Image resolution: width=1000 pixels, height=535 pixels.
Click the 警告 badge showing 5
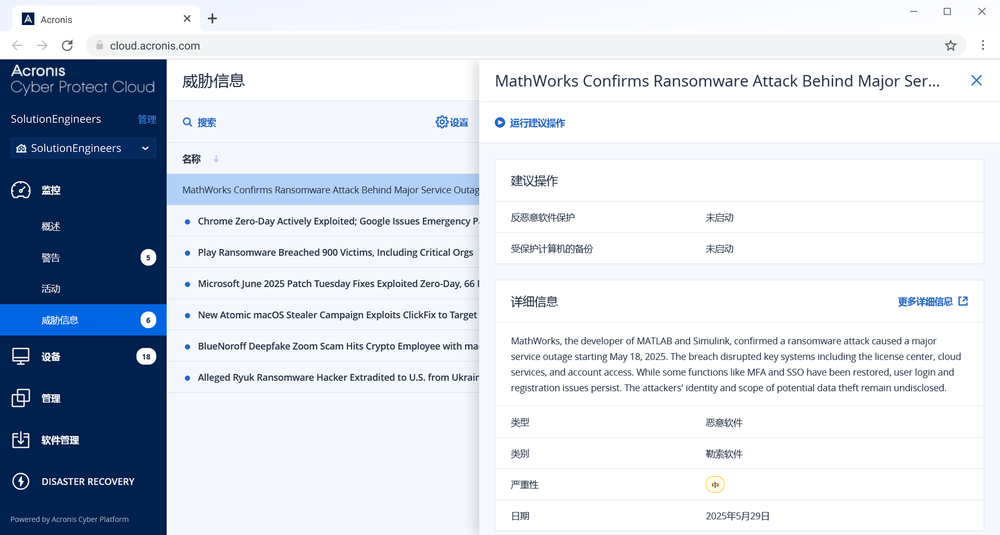pos(148,258)
